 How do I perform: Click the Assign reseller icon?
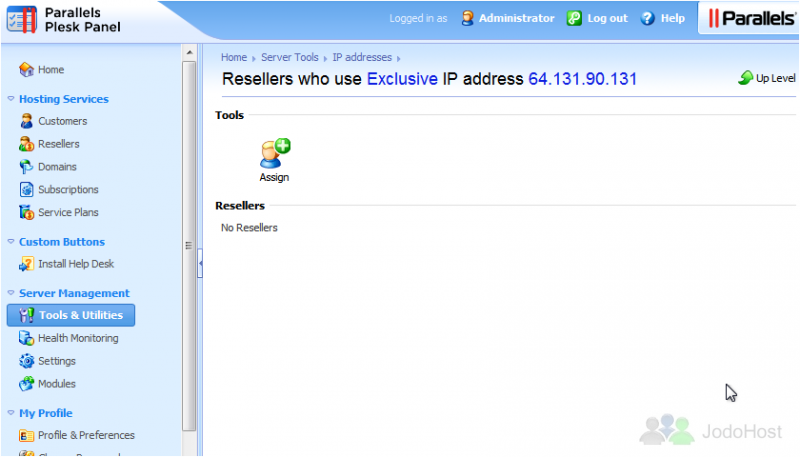pyautogui.click(x=275, y=153)
